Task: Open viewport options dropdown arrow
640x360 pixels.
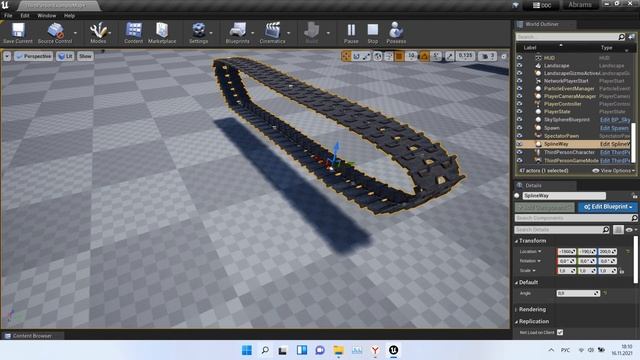Action: pos(7,56)
